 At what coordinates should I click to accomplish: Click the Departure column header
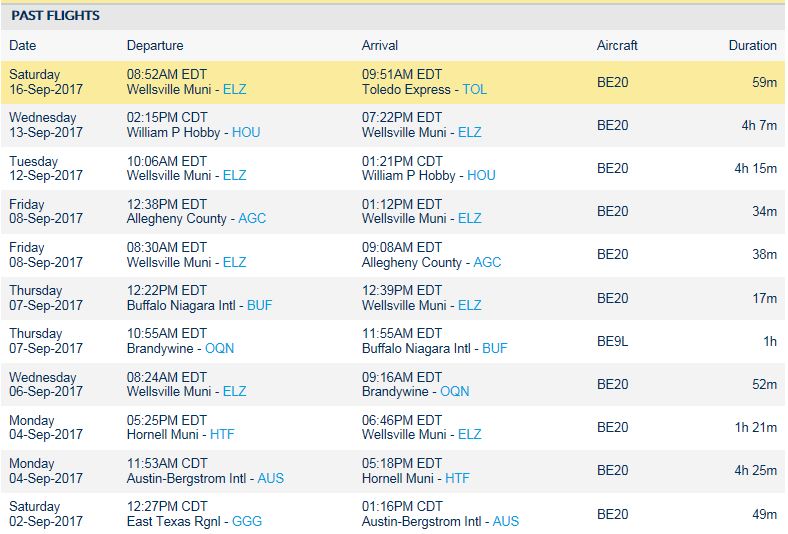point(155,45)
